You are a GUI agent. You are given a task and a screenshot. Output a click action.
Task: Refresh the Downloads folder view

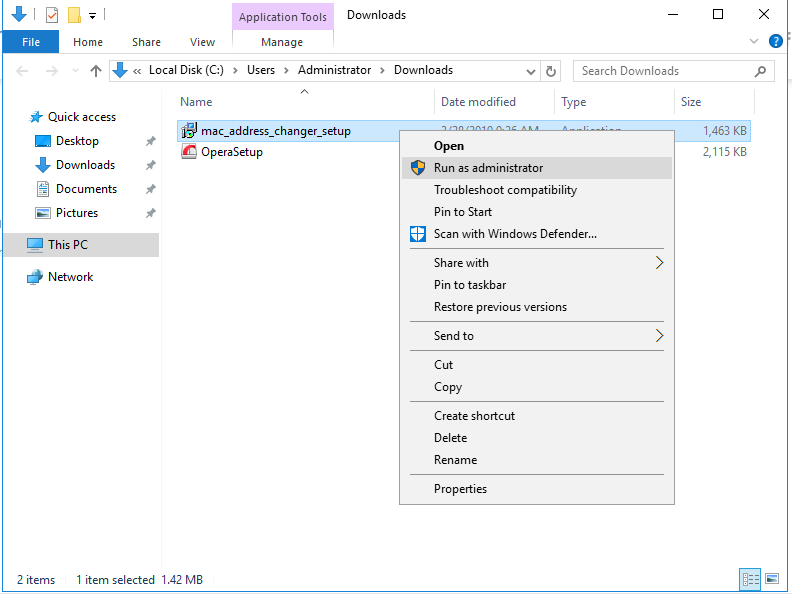(x=551, y=71)
